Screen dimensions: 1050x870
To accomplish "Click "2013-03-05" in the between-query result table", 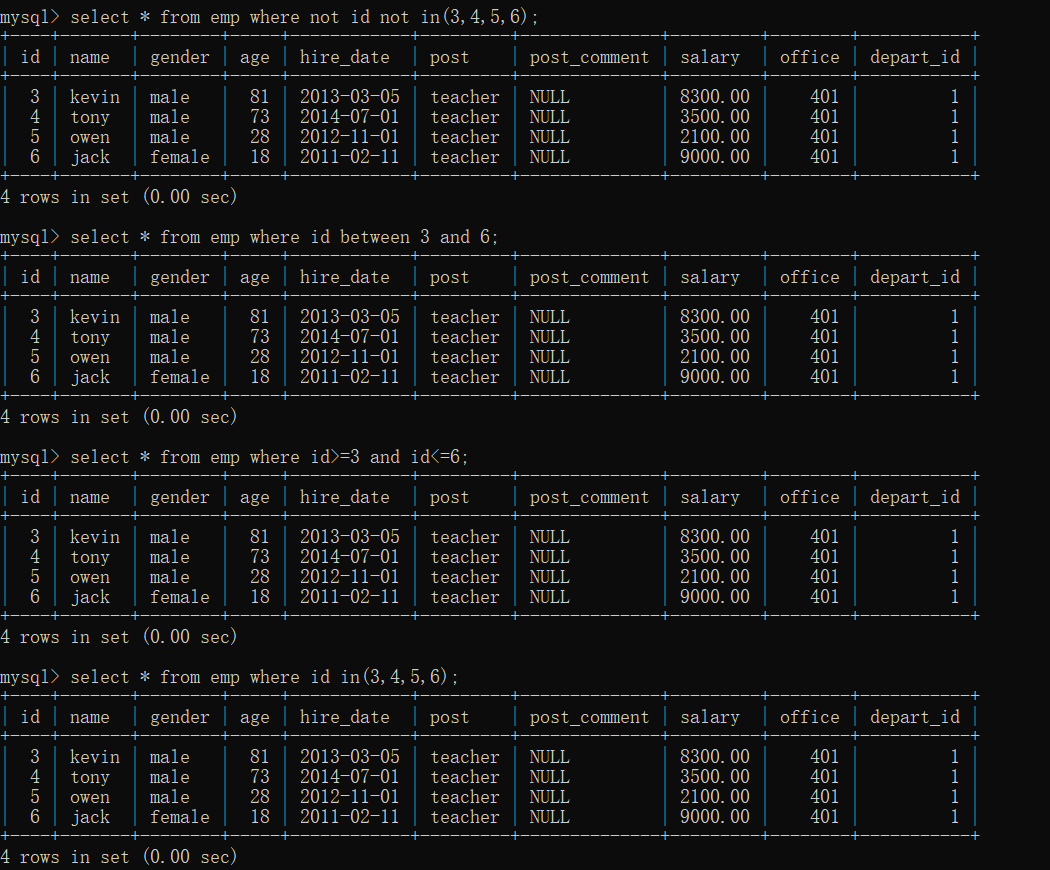I will (350, 317).
